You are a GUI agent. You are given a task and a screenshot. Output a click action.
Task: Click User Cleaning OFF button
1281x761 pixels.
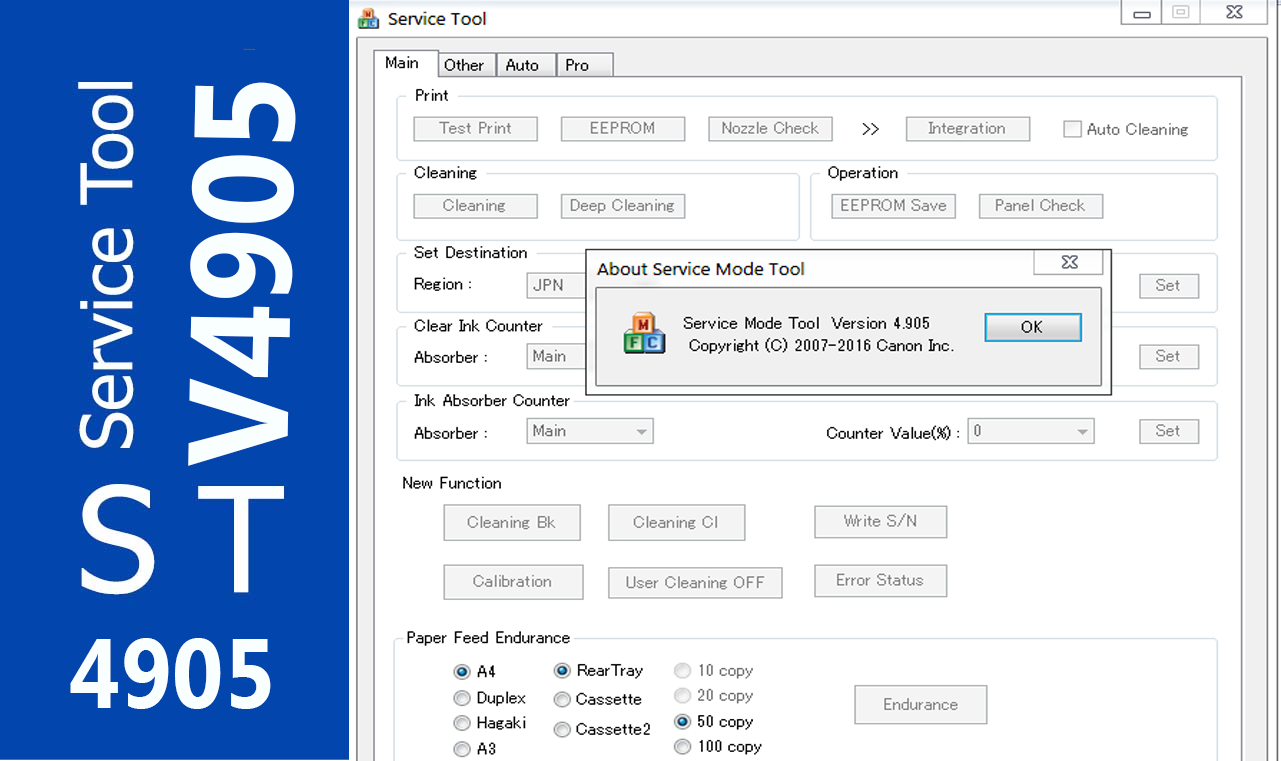695,582
